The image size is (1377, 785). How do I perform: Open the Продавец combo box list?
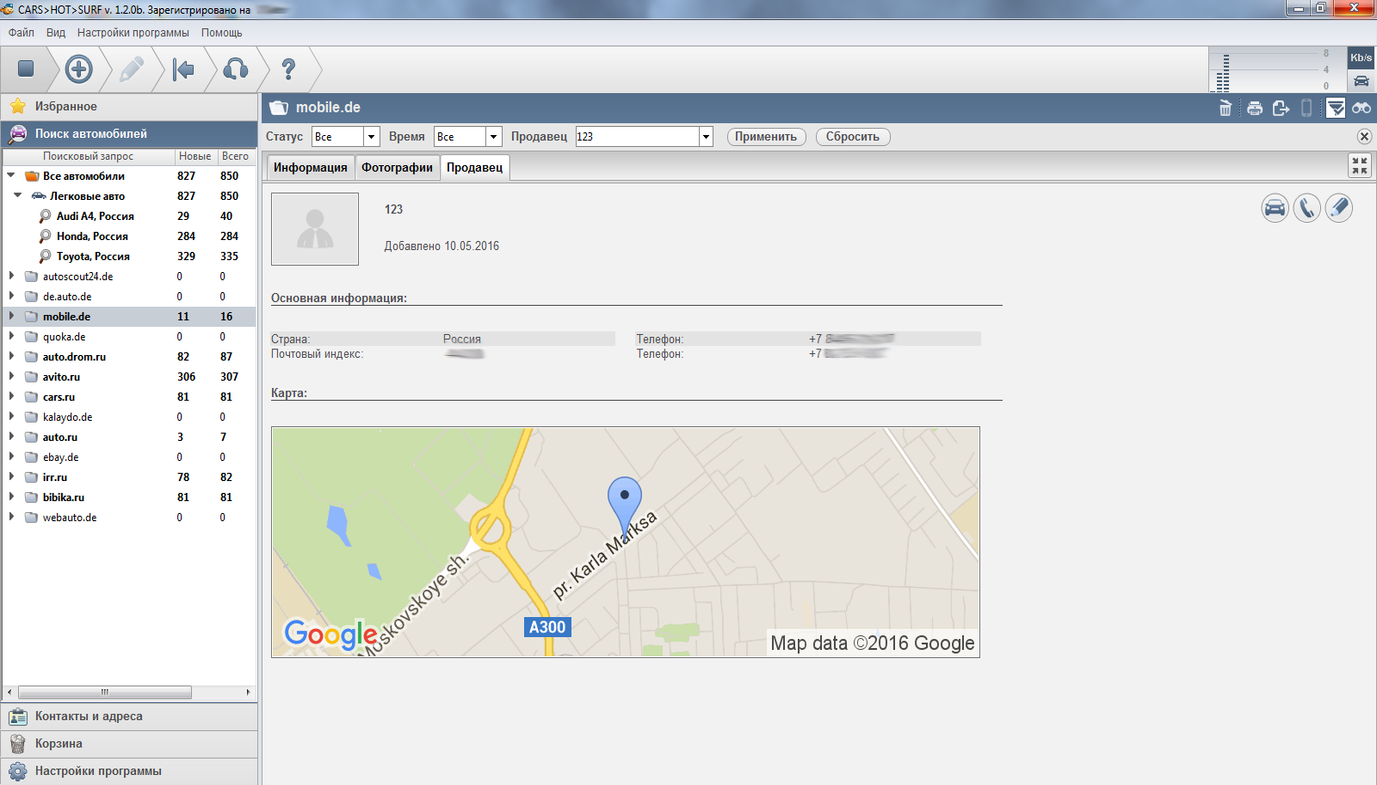click(705, 137)
